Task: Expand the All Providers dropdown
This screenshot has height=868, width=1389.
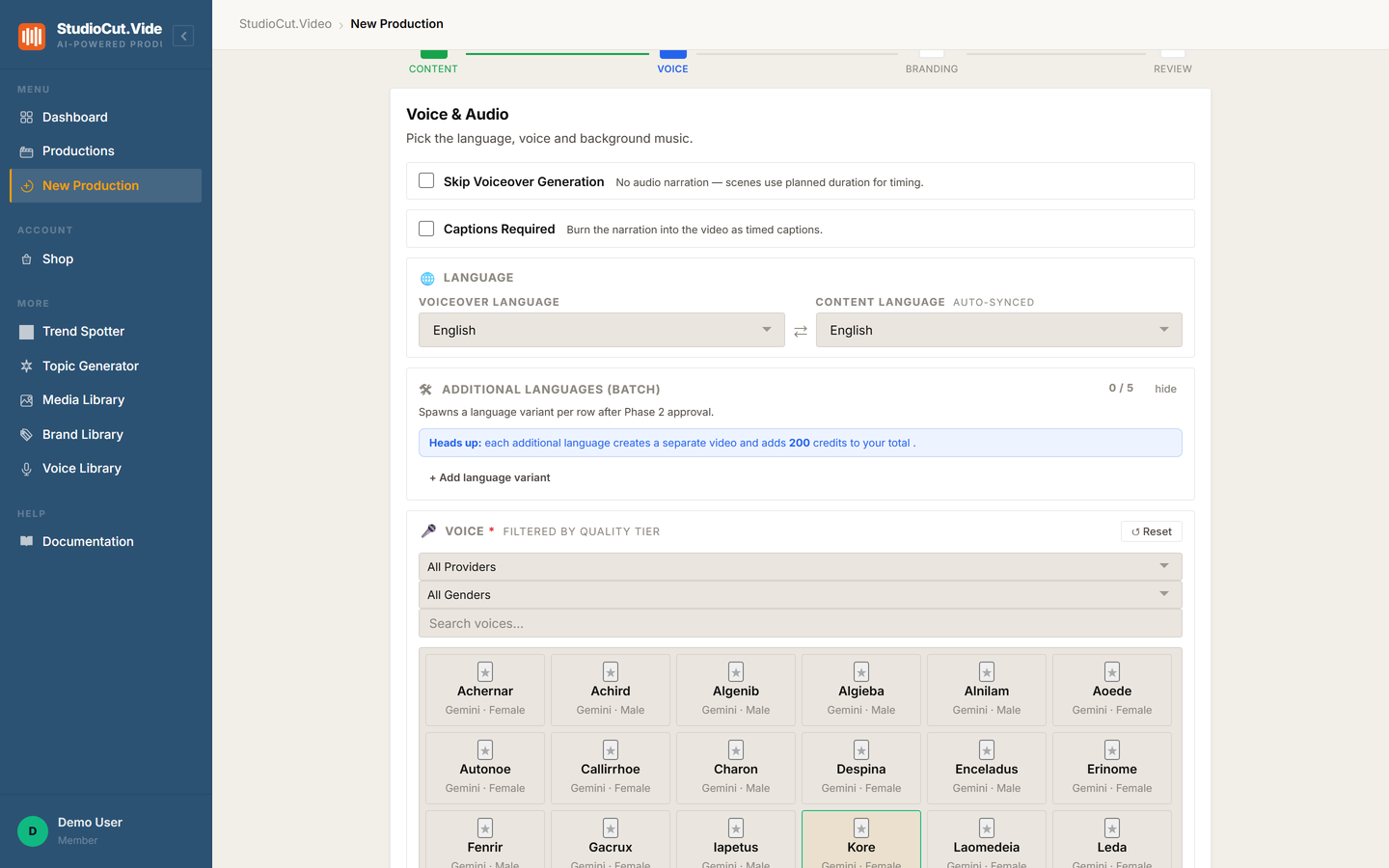Action: coord(801,566)
